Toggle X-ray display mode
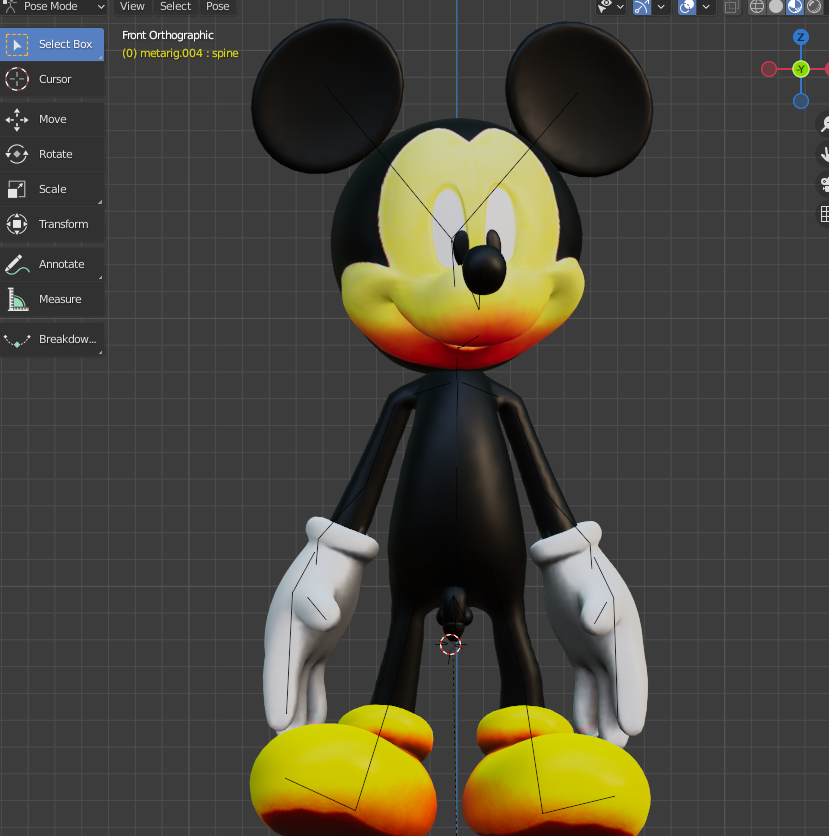Viewport: 829px width, 836px height. tap(732, 7)
